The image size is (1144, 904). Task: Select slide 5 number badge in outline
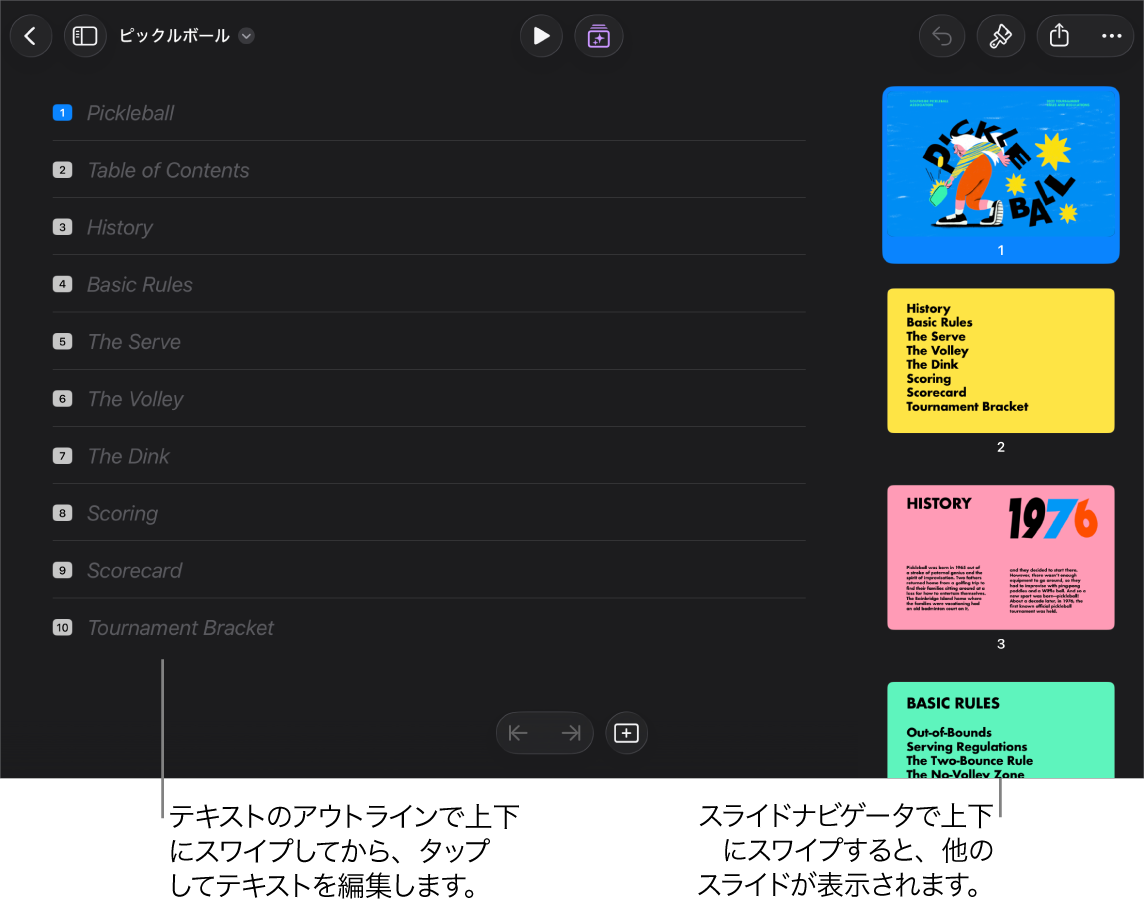click(x=63, y=341)
